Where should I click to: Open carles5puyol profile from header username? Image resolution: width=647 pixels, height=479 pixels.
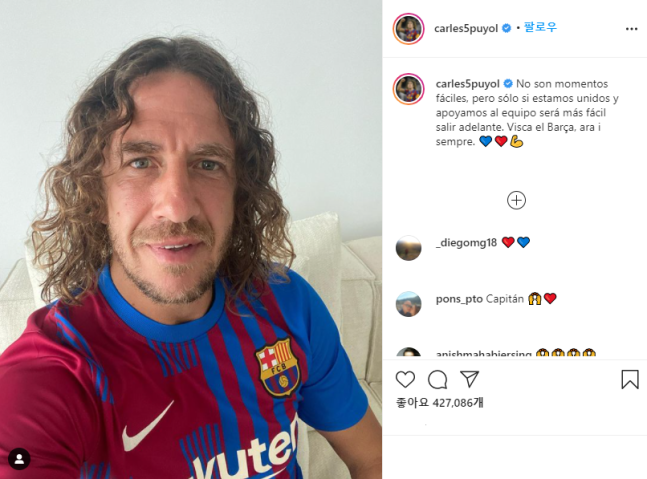(x=466, y=28)
